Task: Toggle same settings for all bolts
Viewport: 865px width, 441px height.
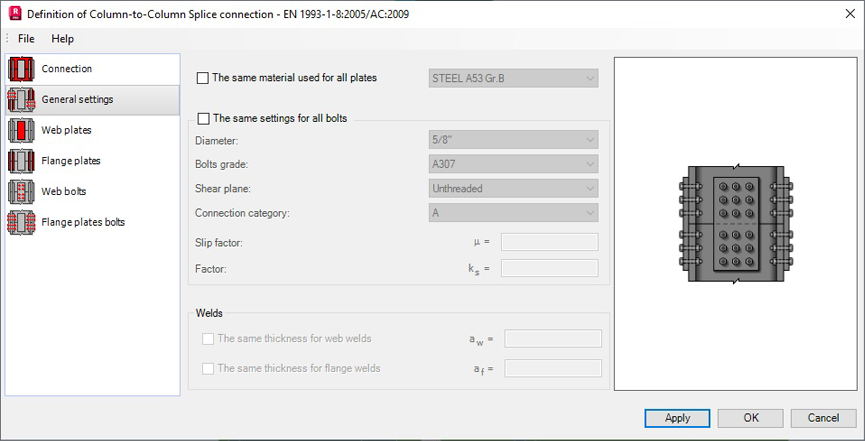Action: [x=205, y=118]
